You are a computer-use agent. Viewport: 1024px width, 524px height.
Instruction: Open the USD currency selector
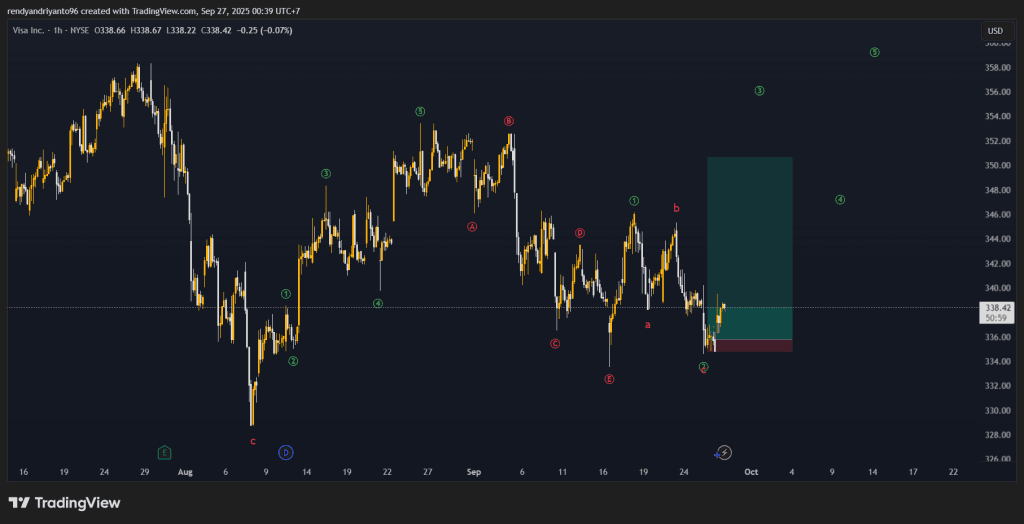(995, 31)
